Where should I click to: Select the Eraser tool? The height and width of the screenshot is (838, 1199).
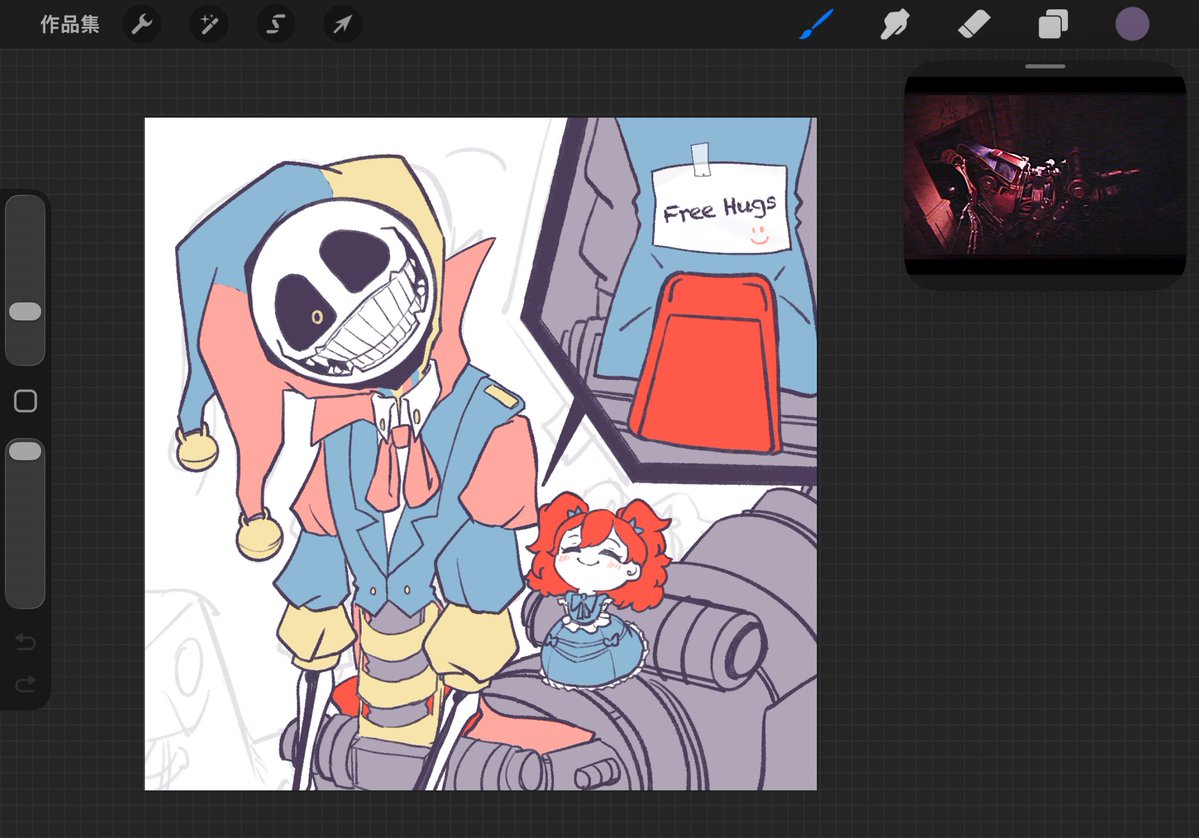tap(974, 24)
